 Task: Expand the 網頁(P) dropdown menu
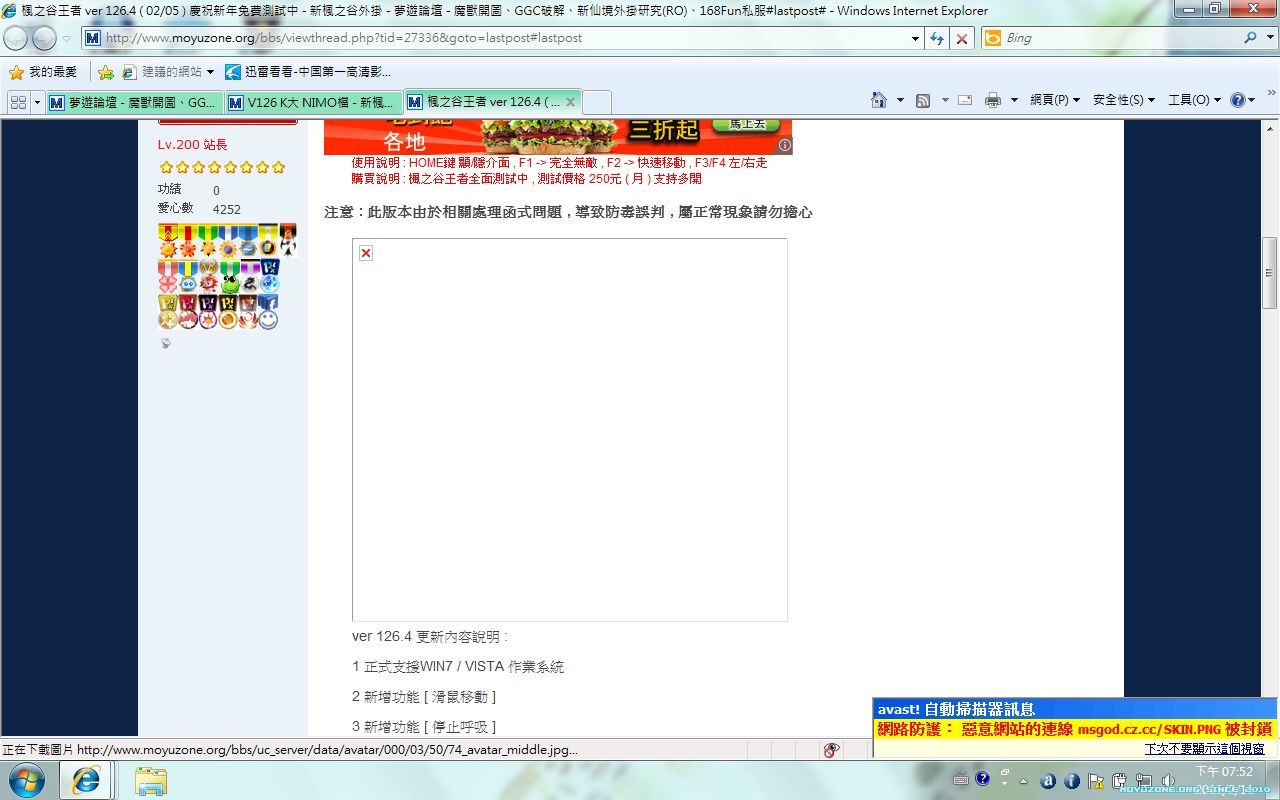point(1055,100)
